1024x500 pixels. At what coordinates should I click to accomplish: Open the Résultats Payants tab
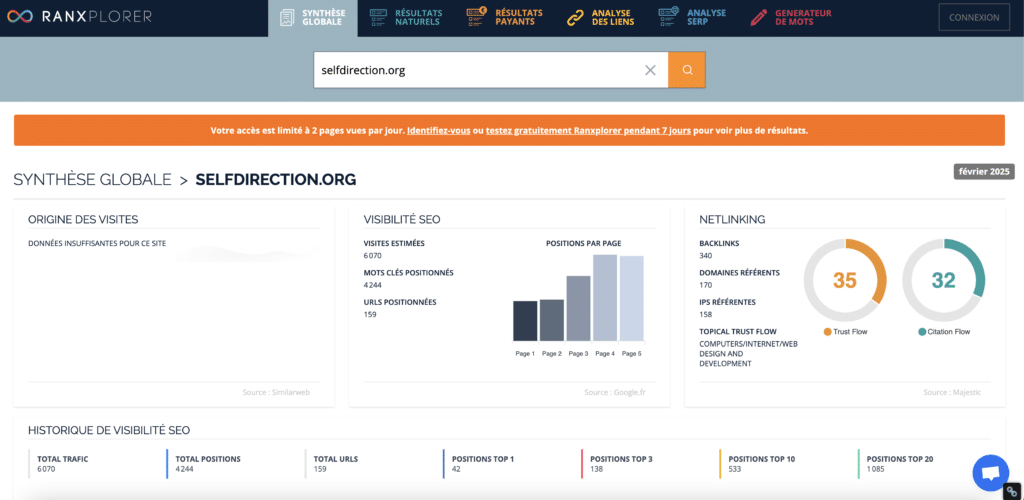(505, 18)
